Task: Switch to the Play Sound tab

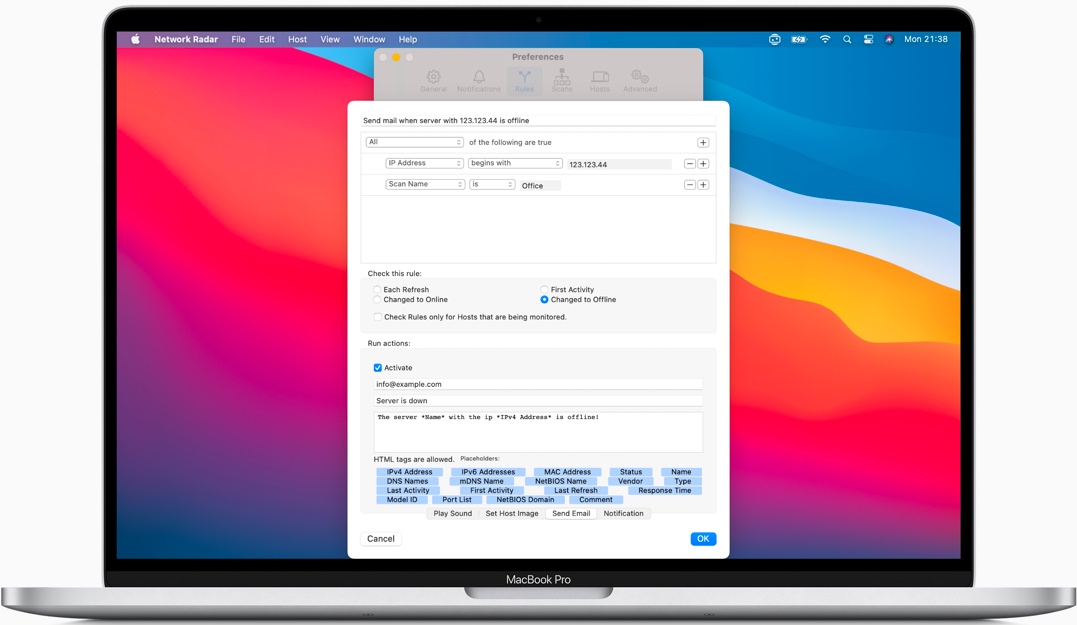Action: click(x=452, y=514)
